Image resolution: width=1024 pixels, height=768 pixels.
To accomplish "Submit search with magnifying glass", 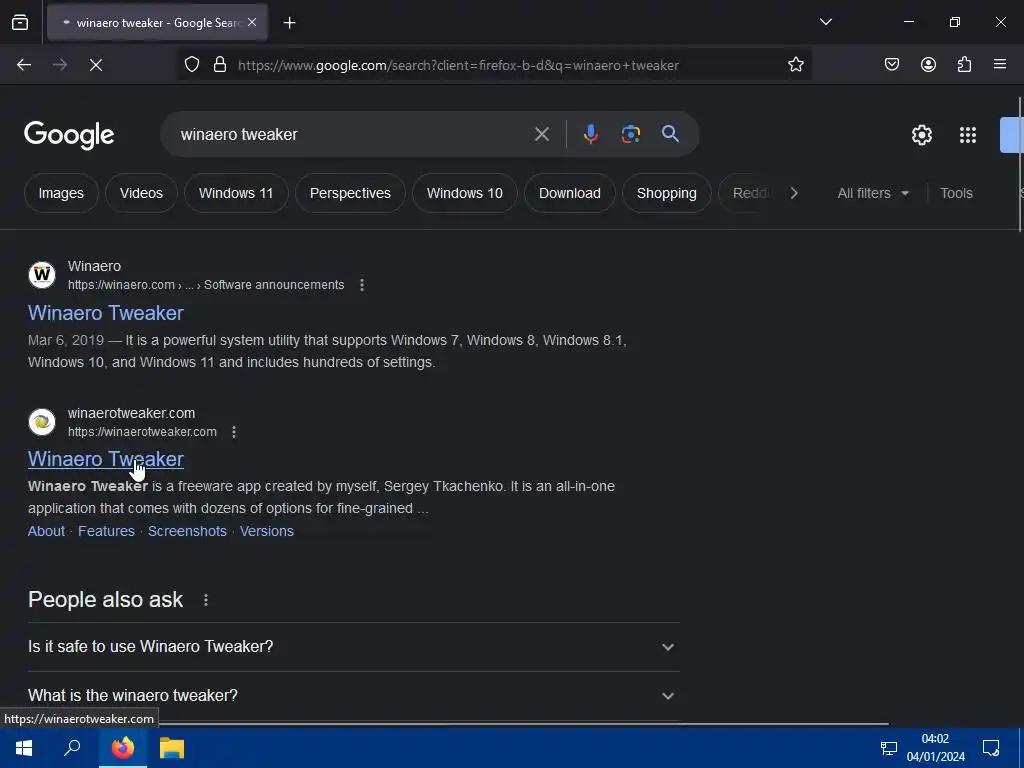I will (x=671, y=134).
